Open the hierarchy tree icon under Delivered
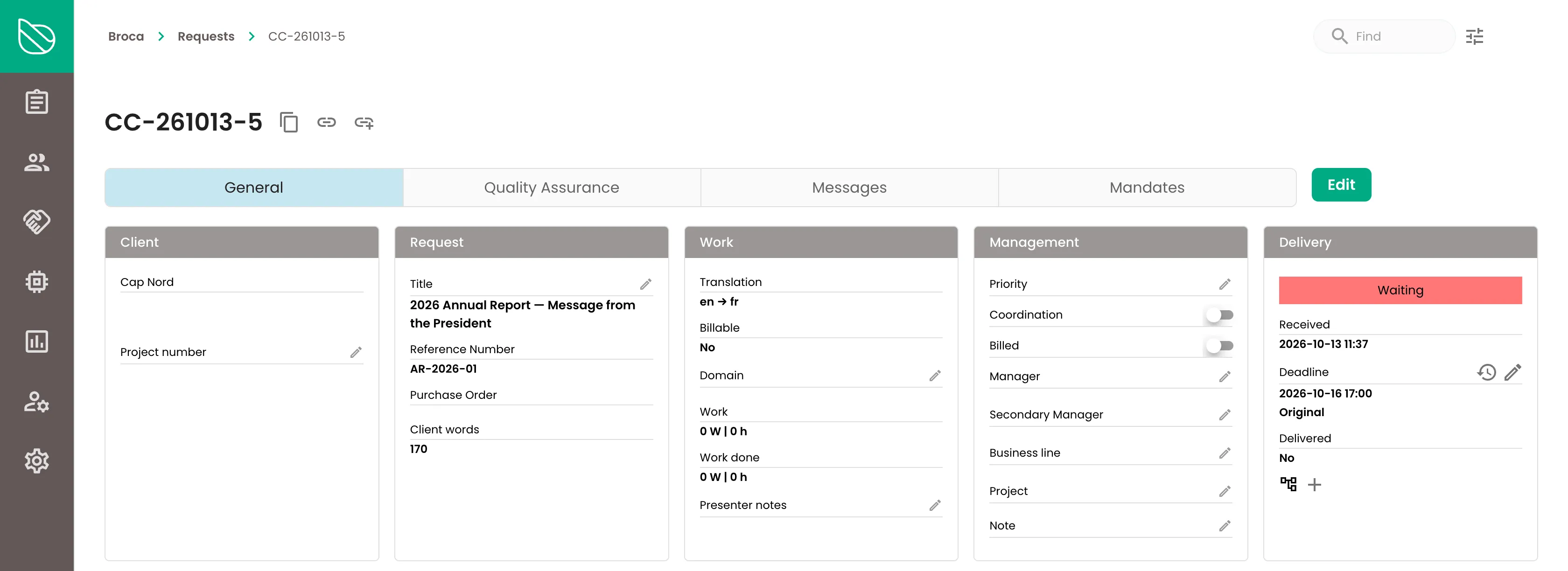 pyautogui.click(x=1288, y=484)
